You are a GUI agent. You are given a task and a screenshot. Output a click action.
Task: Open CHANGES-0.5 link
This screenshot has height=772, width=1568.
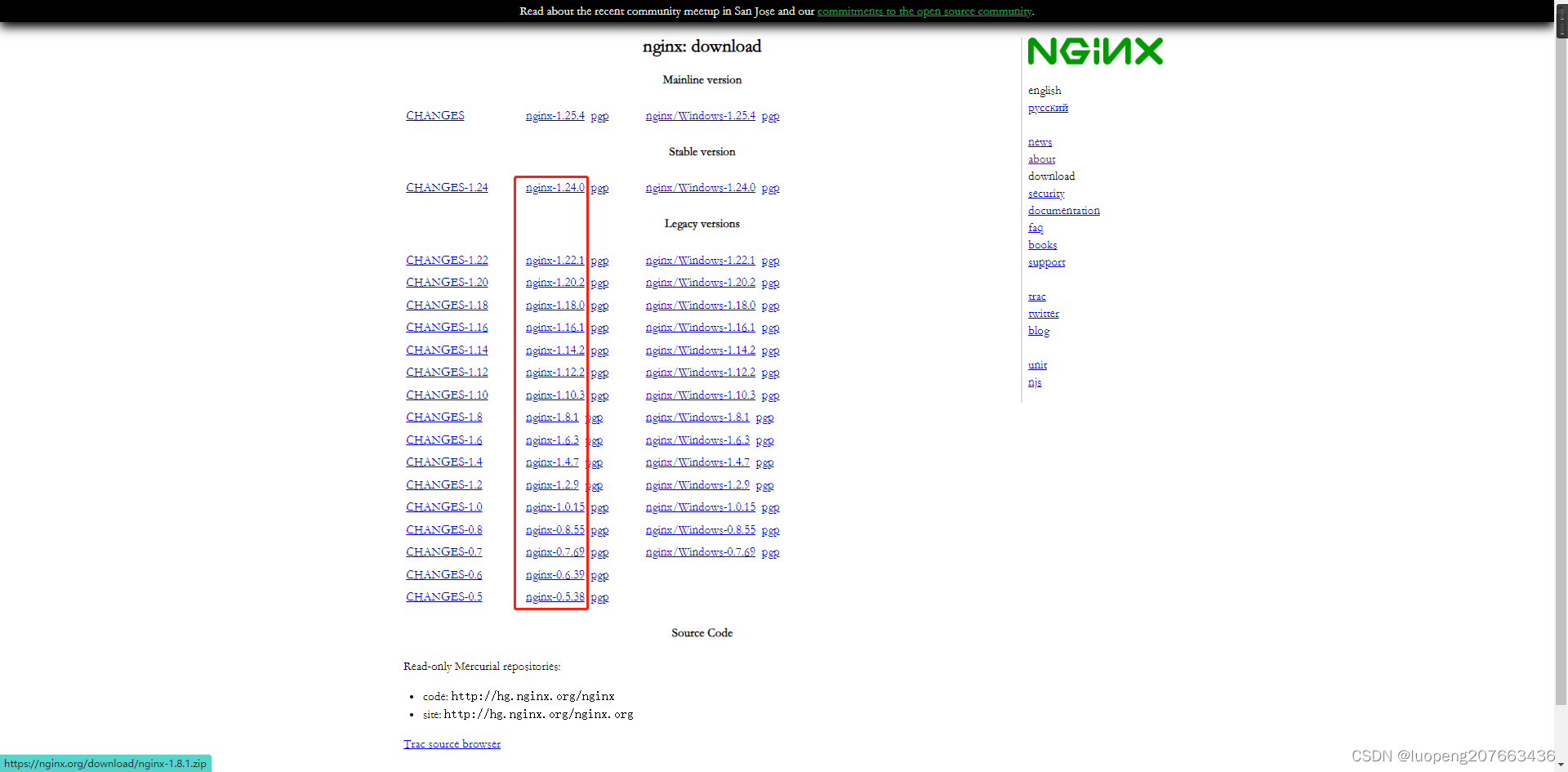[x=444, y=597]
